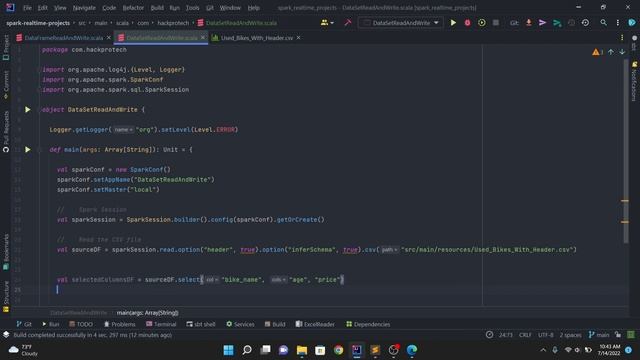The height and width of the screenshot is (360, 640).
Task: Open Windows Start button
Action: [x=229, y=350]
